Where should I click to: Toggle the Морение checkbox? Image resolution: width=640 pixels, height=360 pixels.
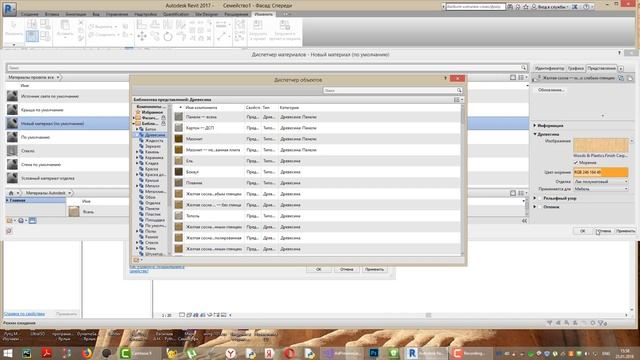tap(576, 162)
